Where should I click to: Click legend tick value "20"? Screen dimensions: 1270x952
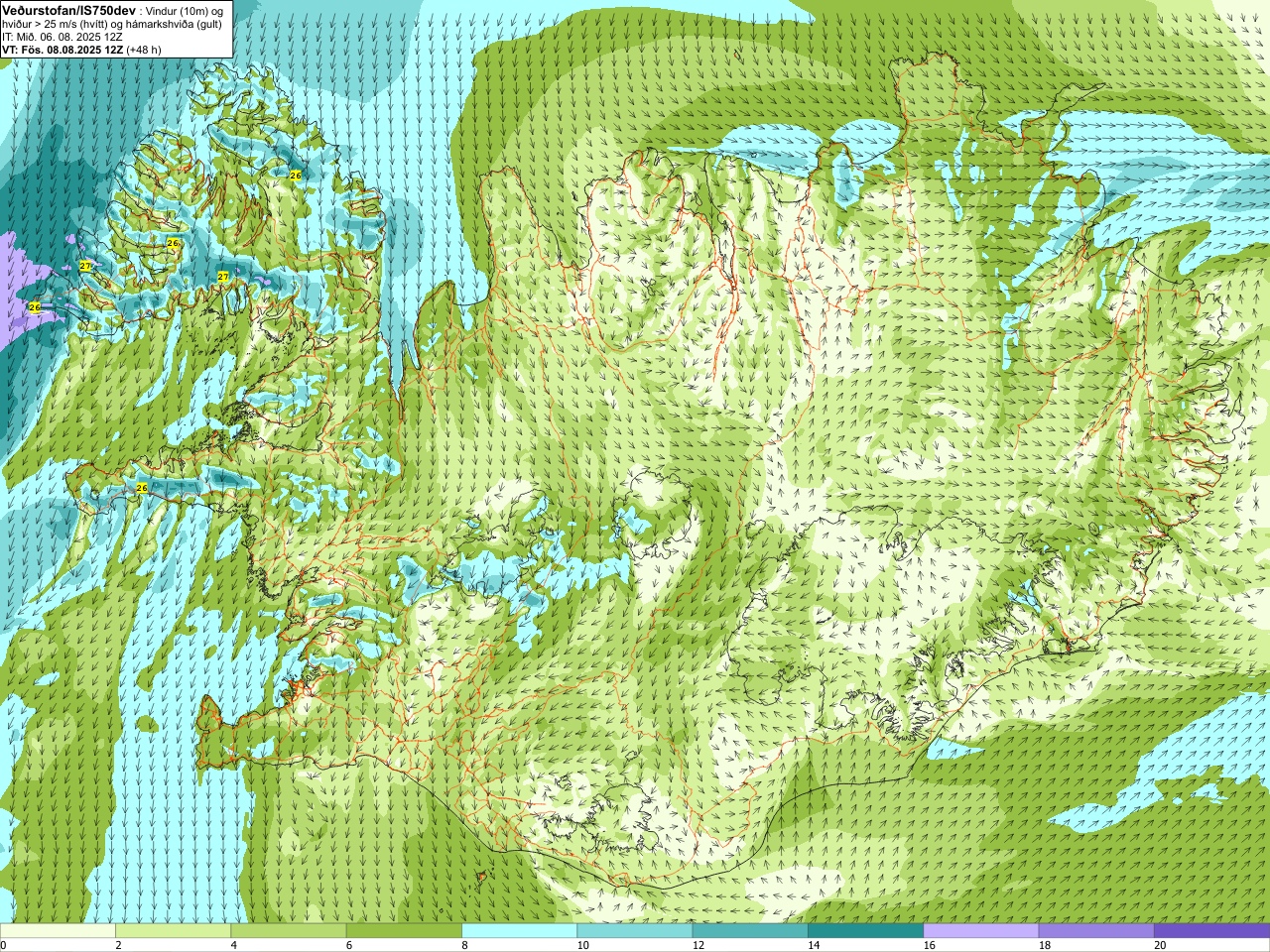(x=1160, y=945)
